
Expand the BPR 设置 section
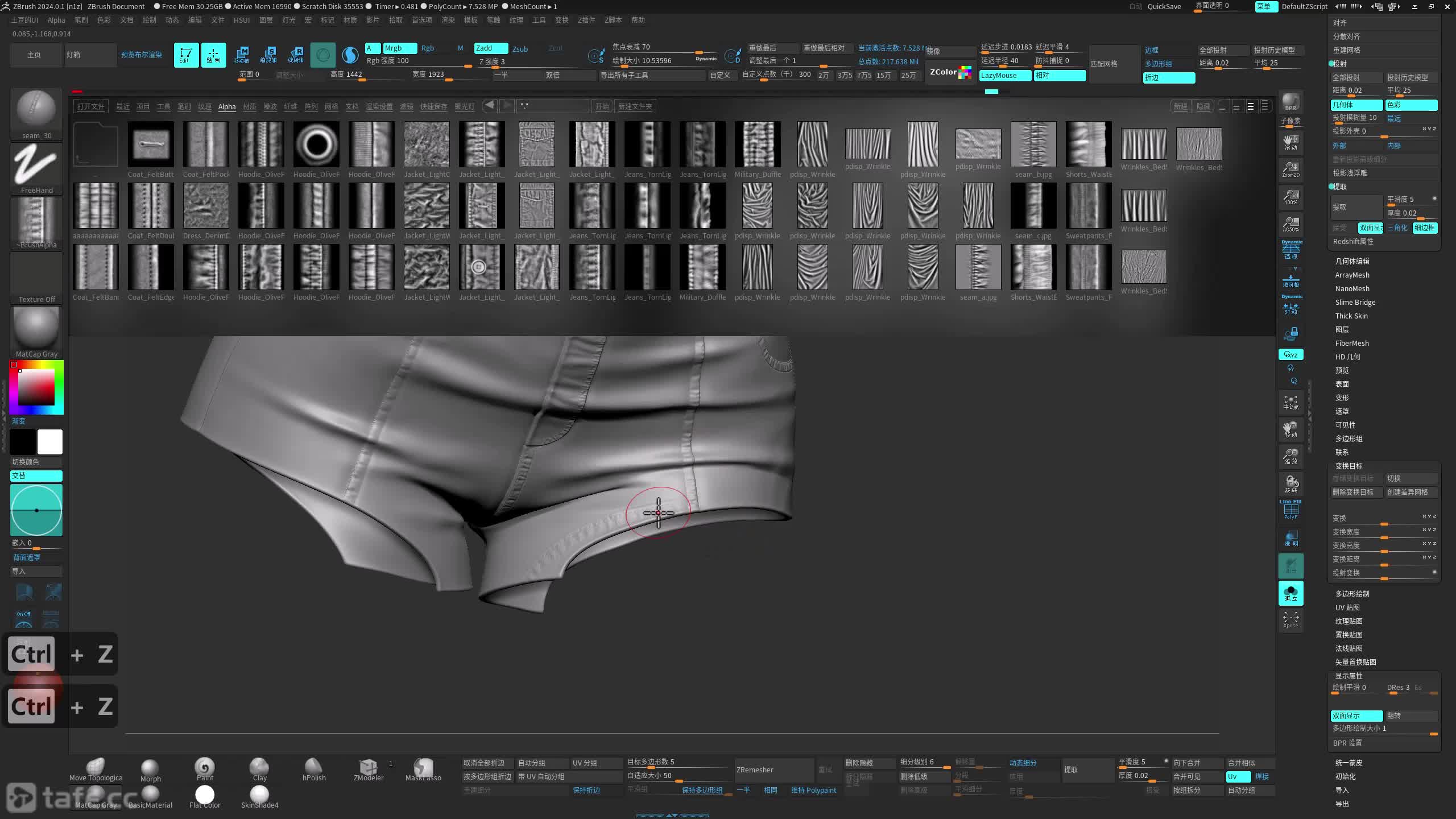[1348, 743]
